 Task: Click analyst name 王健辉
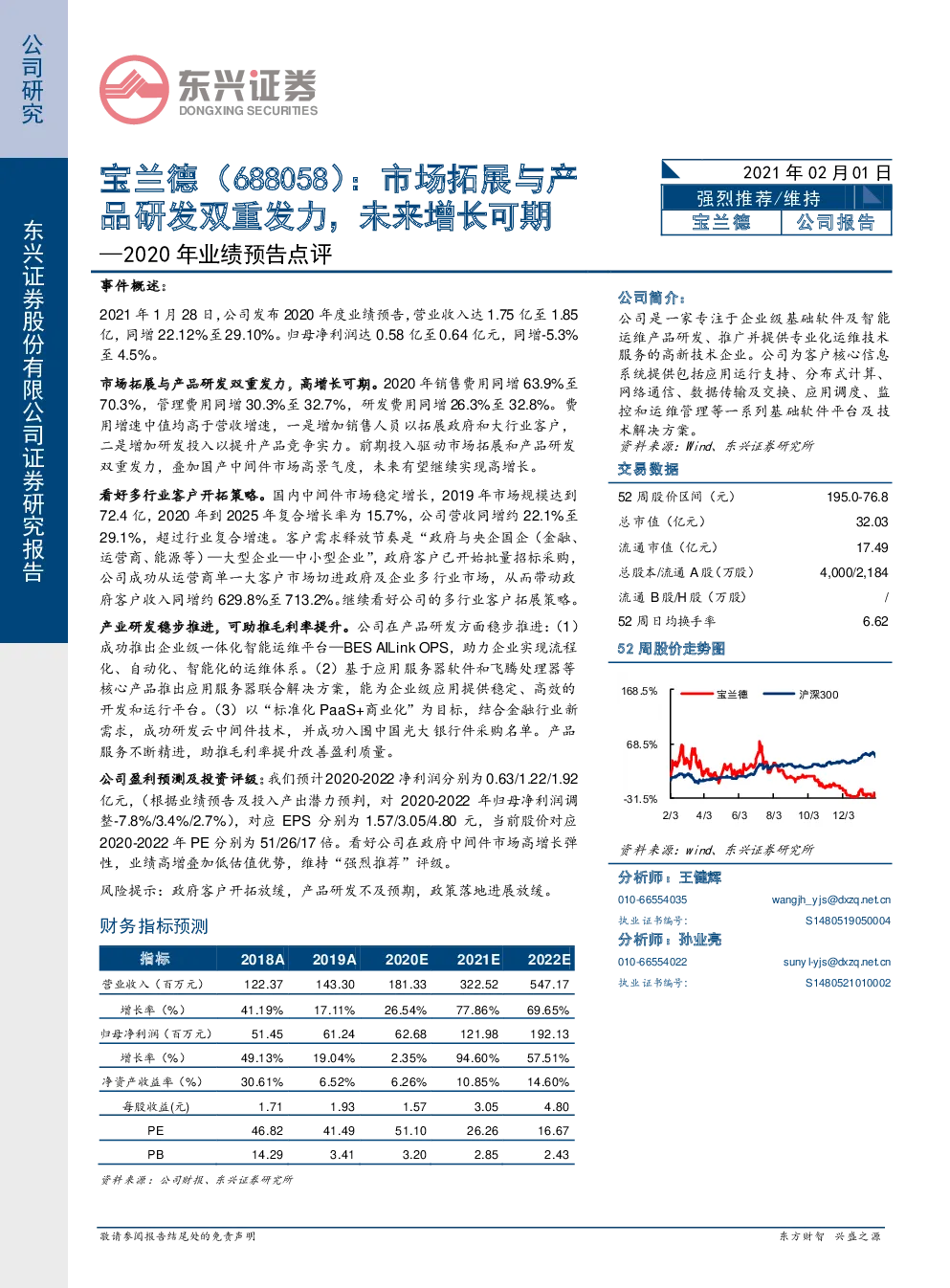coord(700,877)
